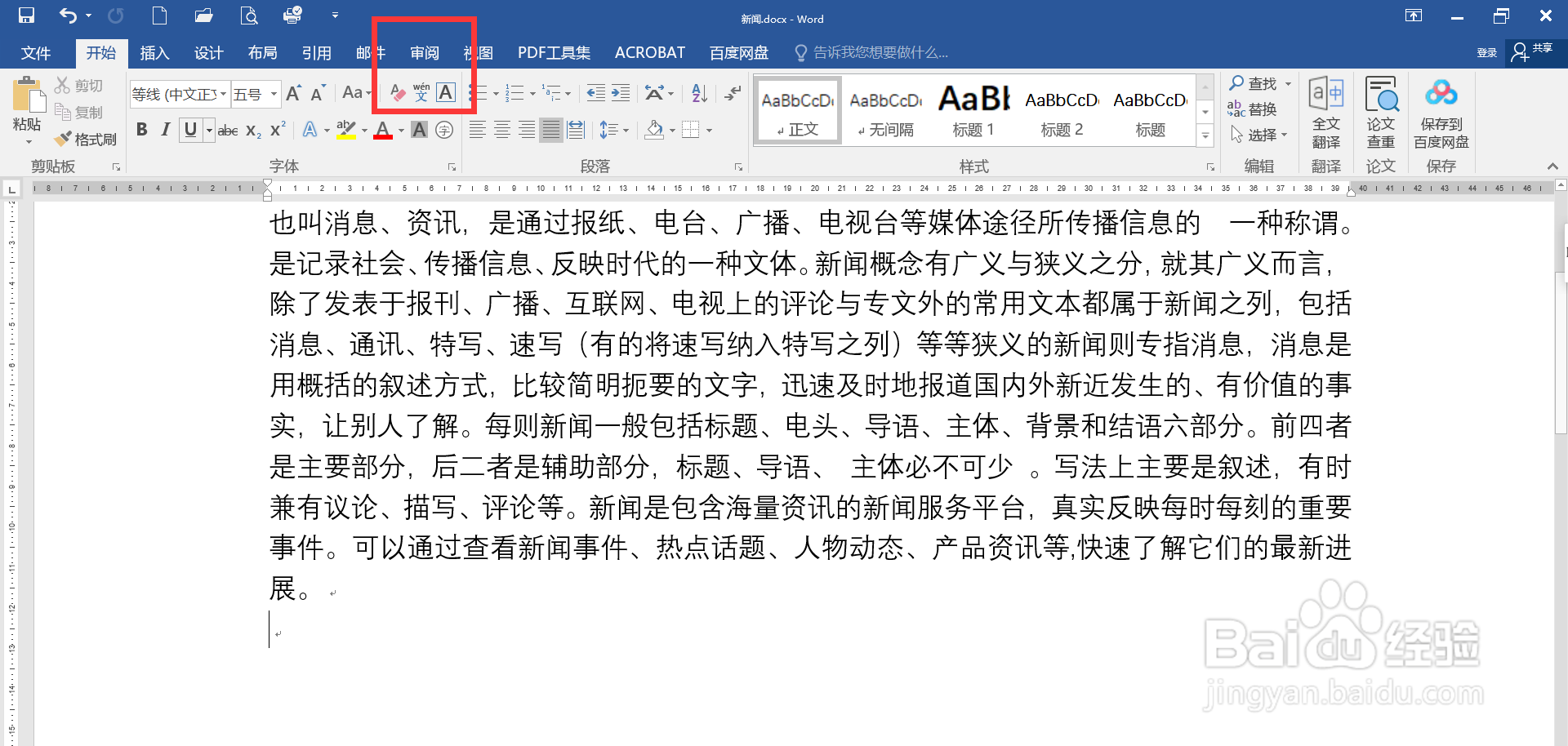This screenshot has height=746, width=1568.
Task: Increase font size with the large A icon
Action: [x=293, y=93]
